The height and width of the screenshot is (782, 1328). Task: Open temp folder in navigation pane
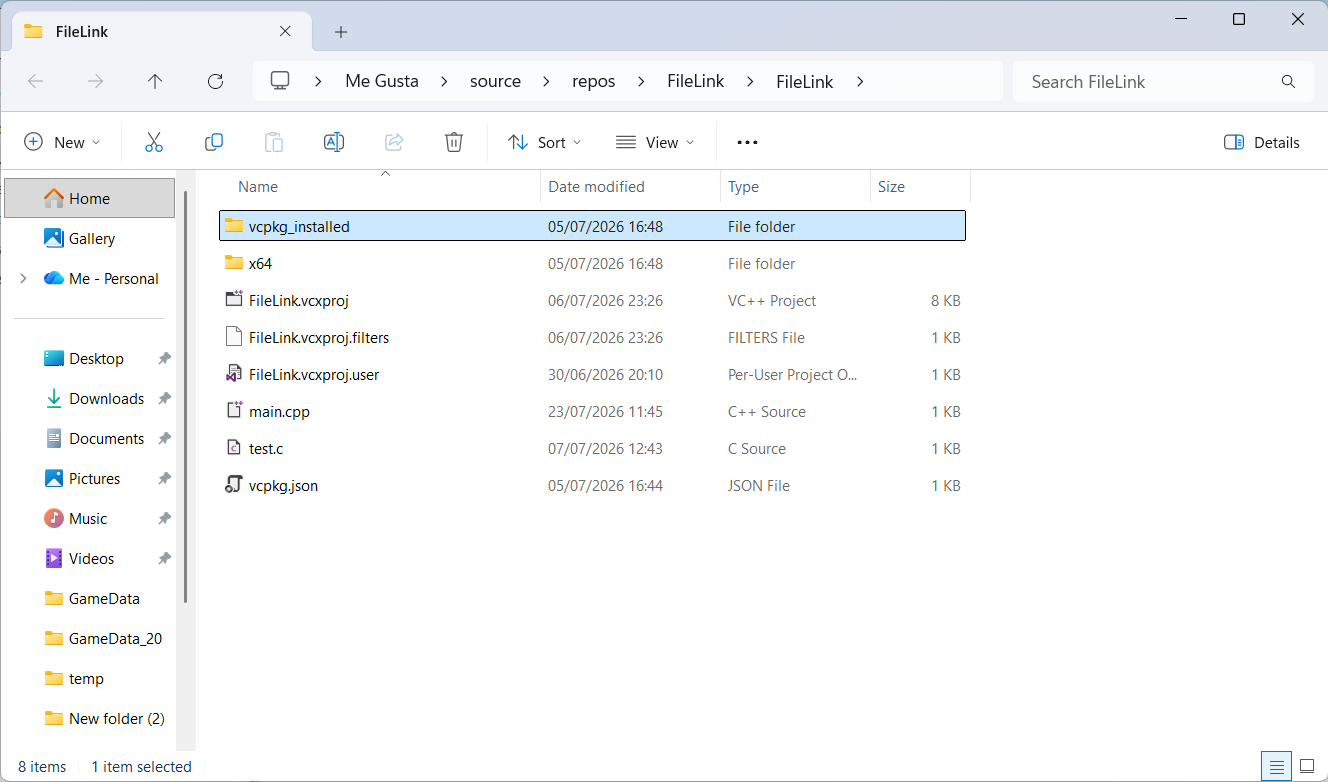click(90, 678)
